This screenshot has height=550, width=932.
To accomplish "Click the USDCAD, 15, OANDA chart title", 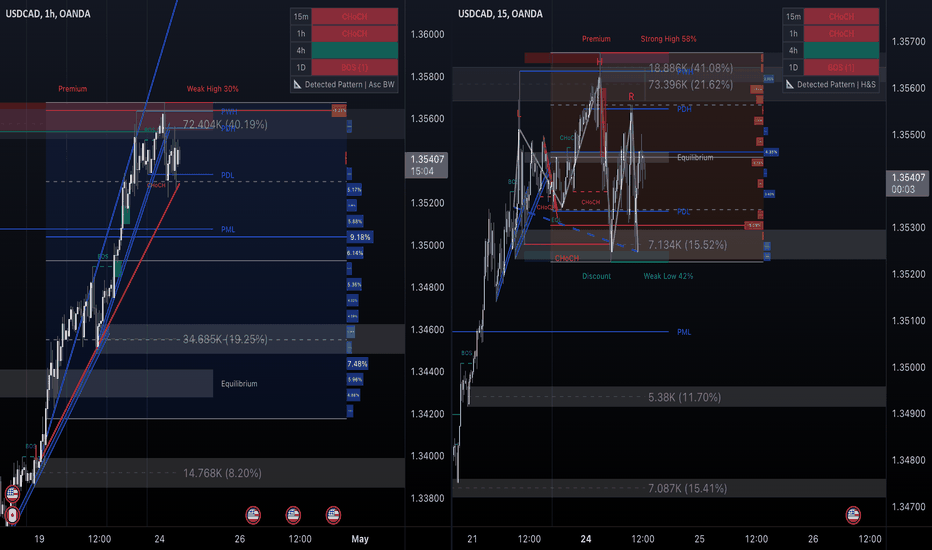I will [x=500, y=14].
